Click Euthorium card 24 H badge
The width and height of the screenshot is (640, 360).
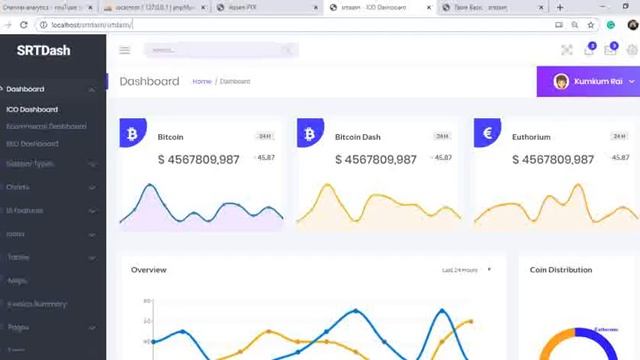[x=619, y=136]
